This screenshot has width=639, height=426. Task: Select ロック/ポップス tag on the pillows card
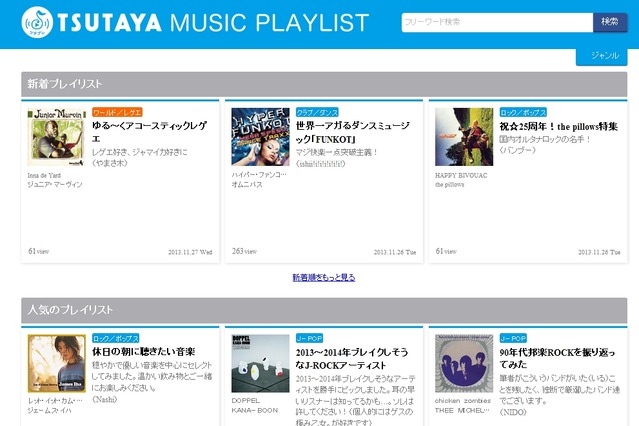point(523,112)
